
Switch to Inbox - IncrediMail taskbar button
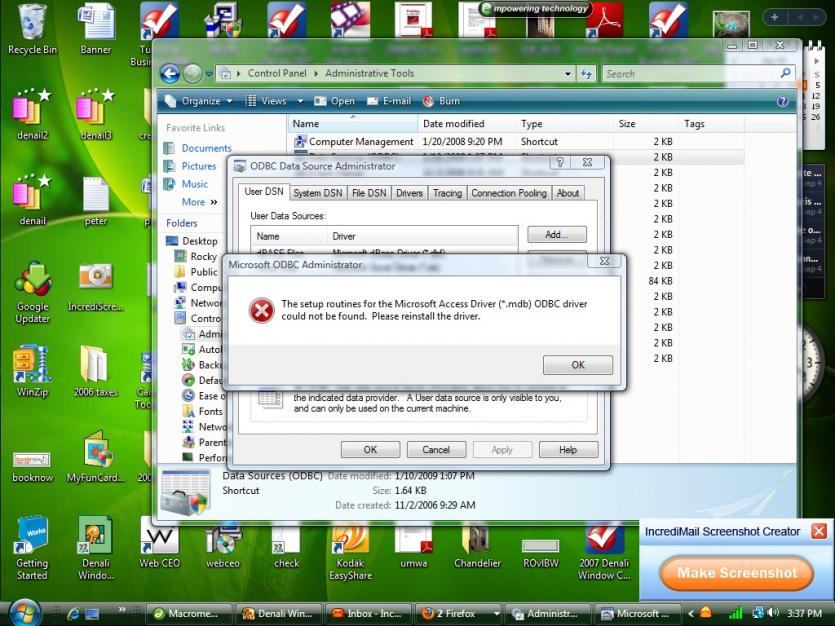[368, 614]
